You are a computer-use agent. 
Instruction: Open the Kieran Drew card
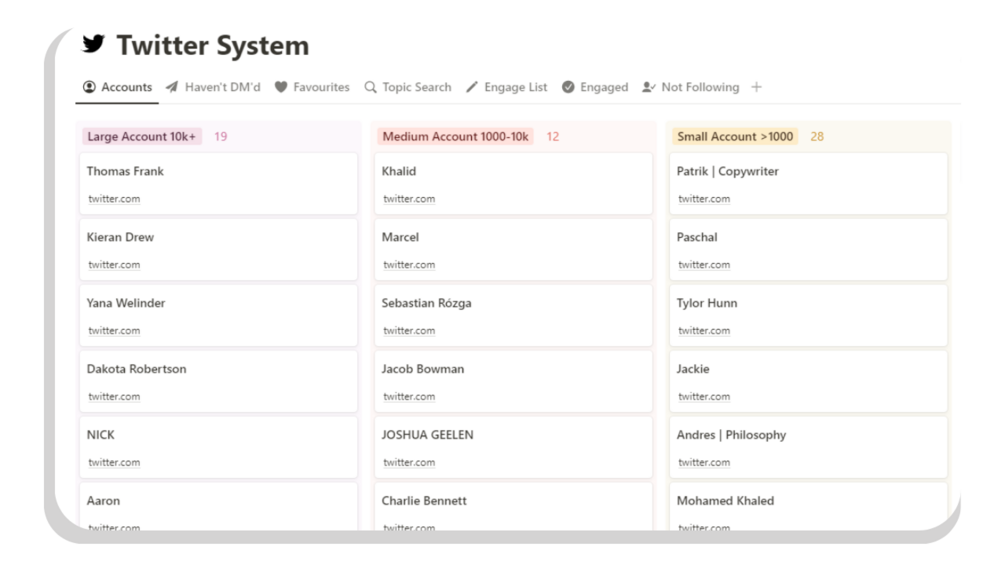pos(219,250)
